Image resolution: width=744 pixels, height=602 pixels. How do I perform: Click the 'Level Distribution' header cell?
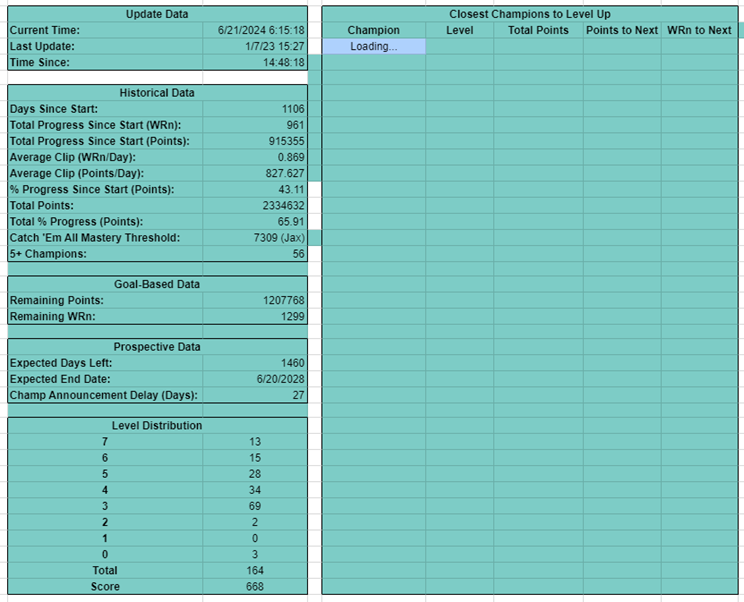tap(157, 426)
